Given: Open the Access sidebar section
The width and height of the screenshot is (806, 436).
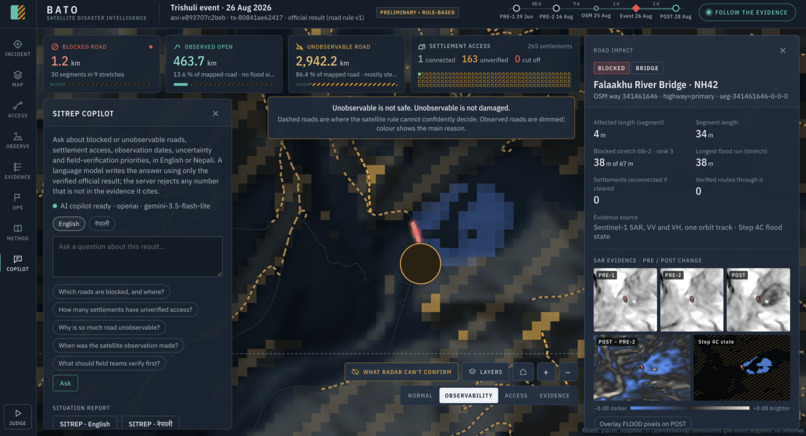Looking at the screenshot, I should click(x=17, y=110).
